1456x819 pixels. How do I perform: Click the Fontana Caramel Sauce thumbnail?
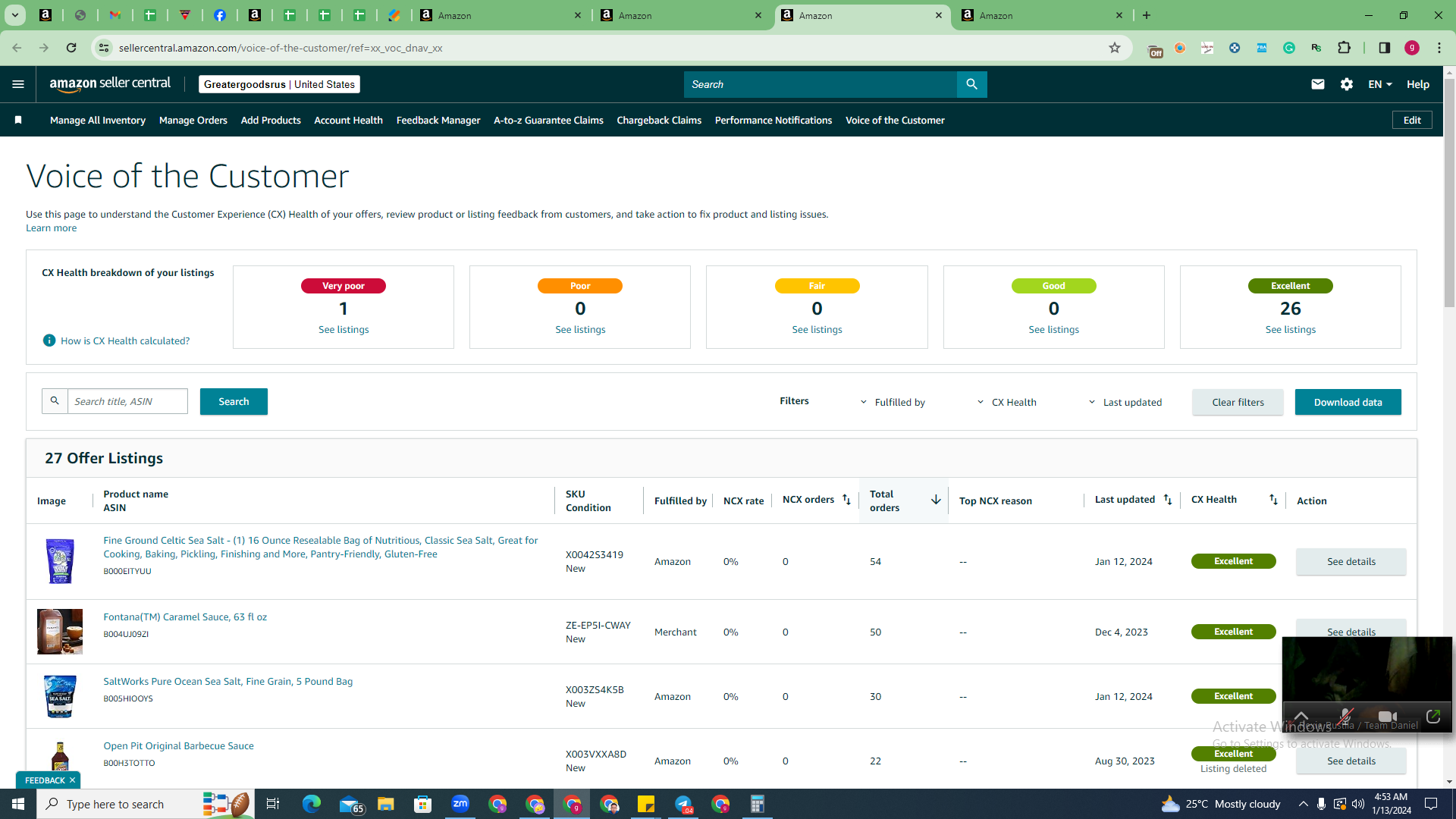tap(60, 631)
